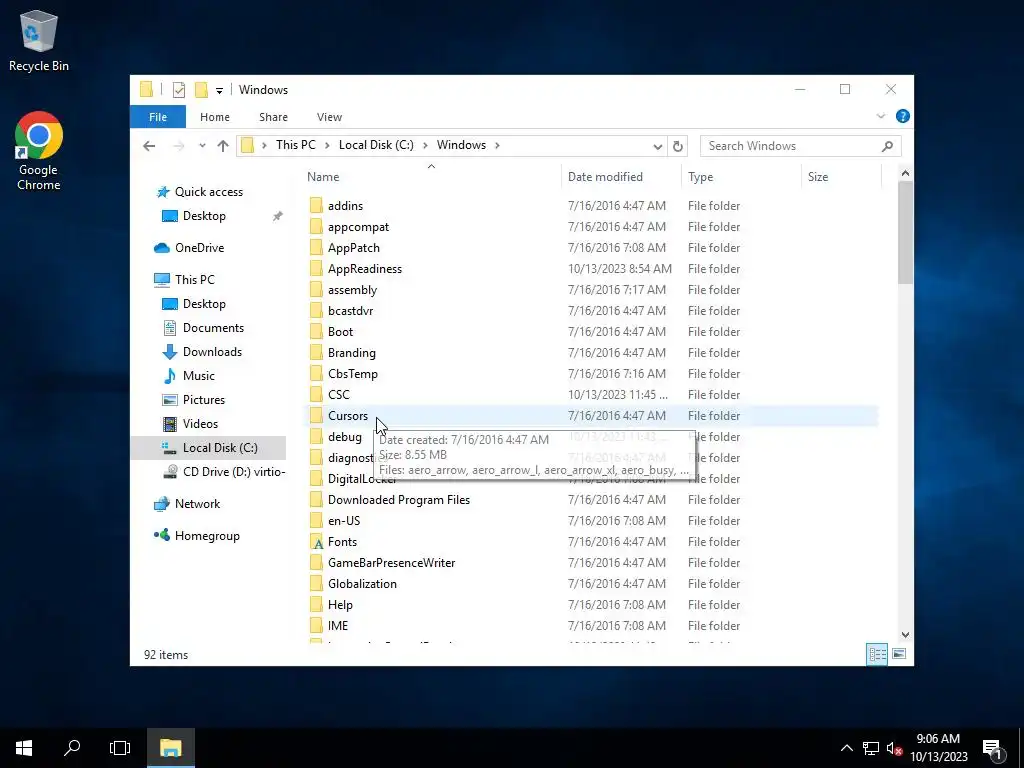This screenshot has height=768, width=1024.
Task: Expand the chevron after Windows in breadcrumb
Action: point(497,145)
